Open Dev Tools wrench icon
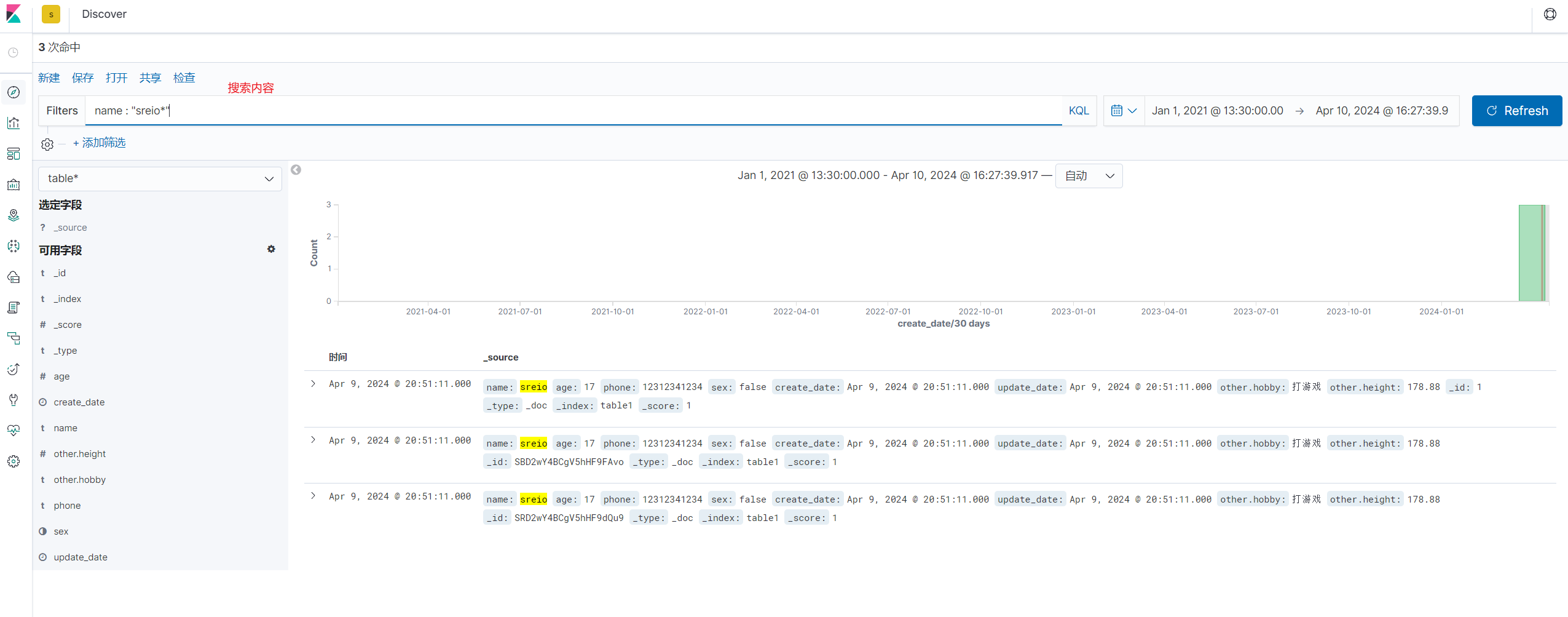The height and width of the screenshot is (617, 1568). [x=14, y=400]
